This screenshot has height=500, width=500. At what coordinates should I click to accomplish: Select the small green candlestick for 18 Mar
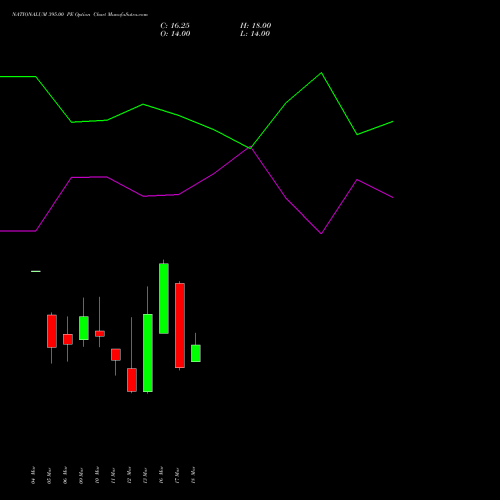pos(196,353)
